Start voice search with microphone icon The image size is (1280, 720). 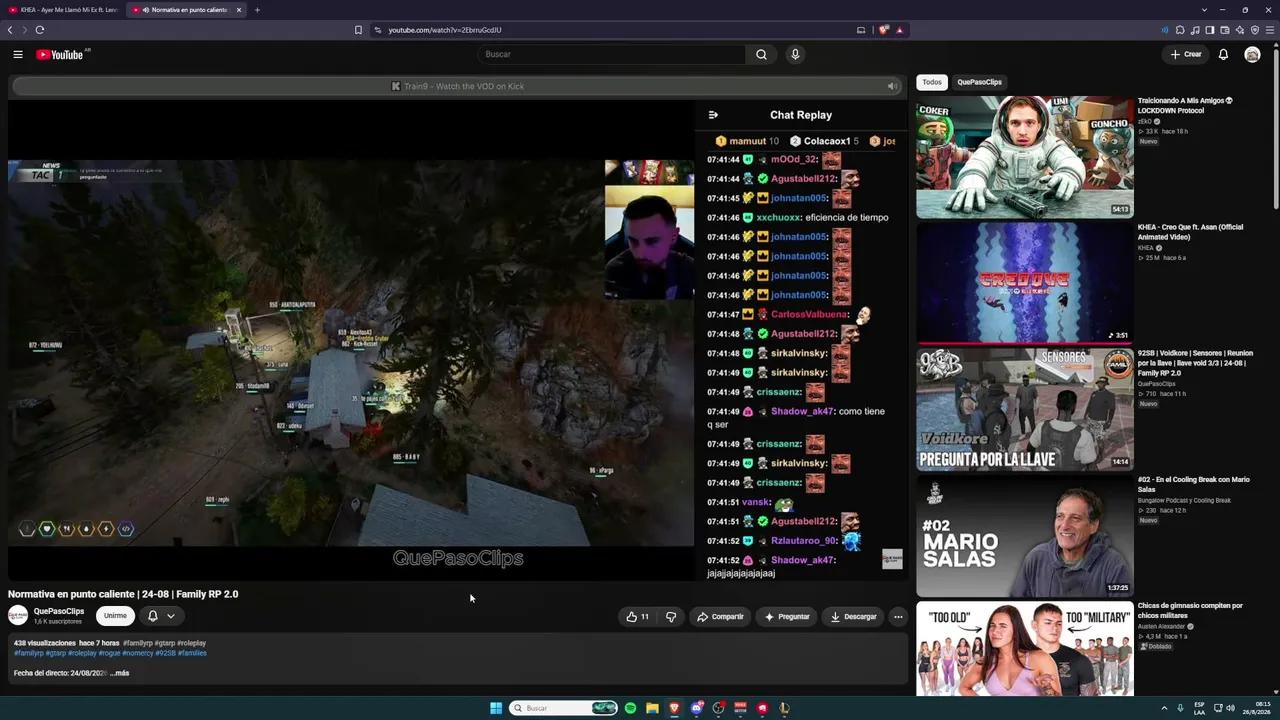795,54
